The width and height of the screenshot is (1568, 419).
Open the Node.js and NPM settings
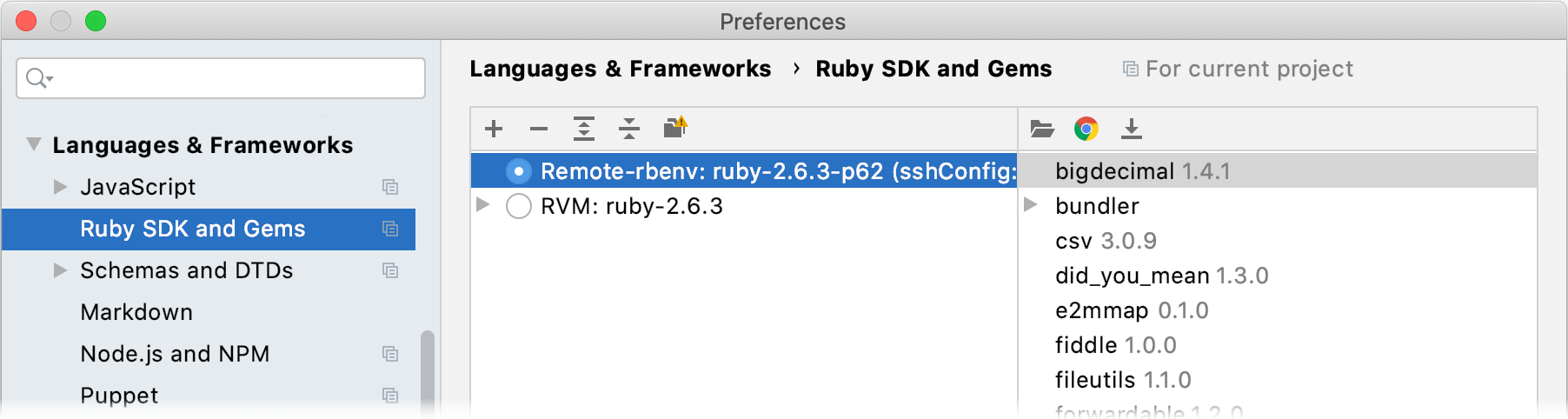[175, 354]
